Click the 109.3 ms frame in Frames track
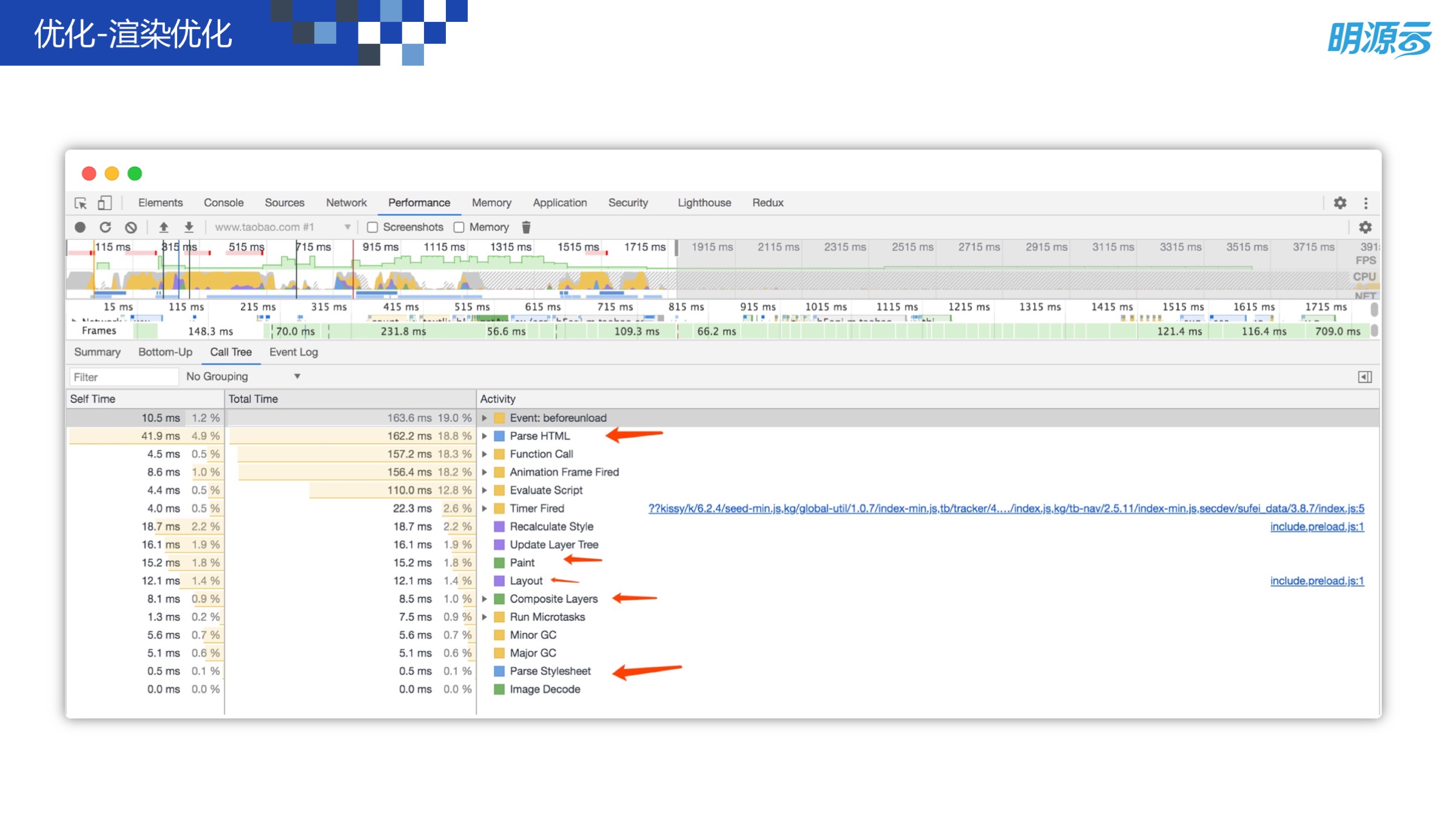The width and height of the screenshot is (1456, 820). click(636, 331)
